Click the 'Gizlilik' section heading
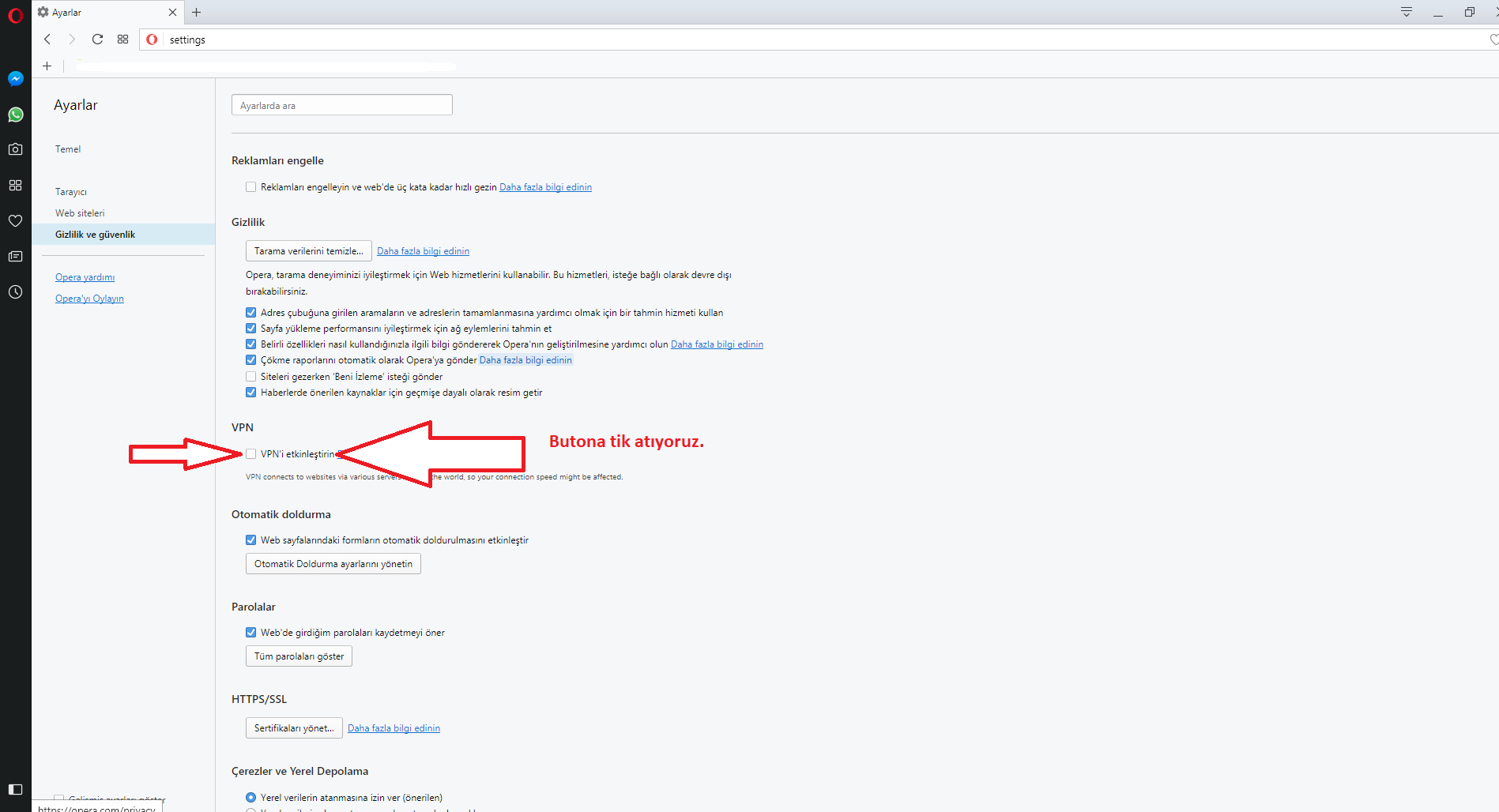The height and width of the screenshot is (812, 1499). click(248, 222)
